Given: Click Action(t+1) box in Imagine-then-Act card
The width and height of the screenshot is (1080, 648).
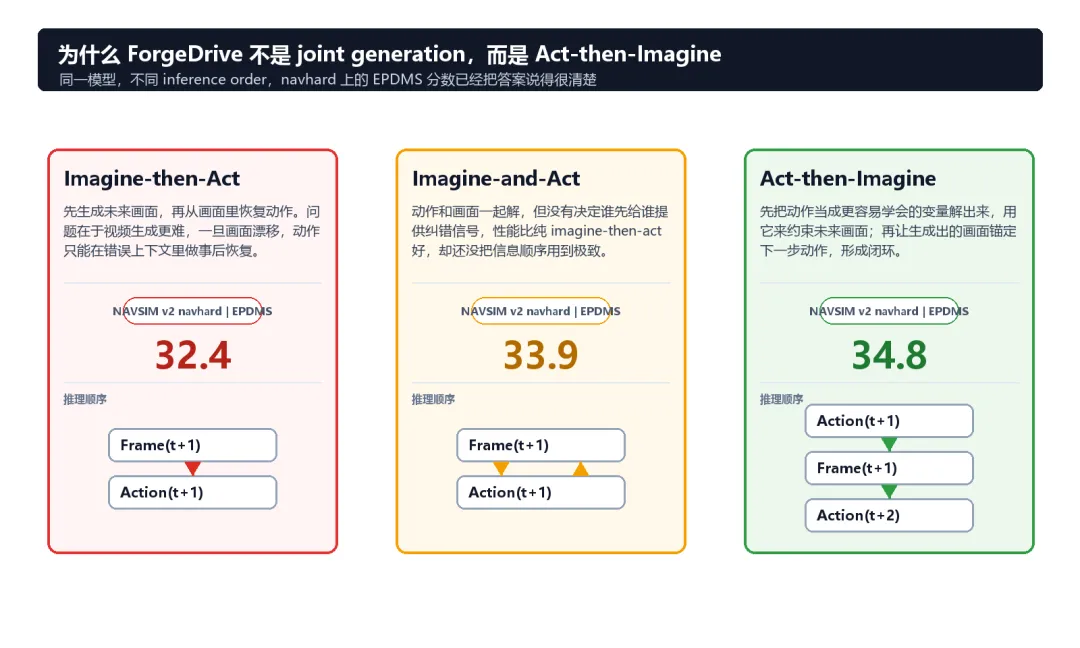Looking at the screenshot, I should 193,492.
